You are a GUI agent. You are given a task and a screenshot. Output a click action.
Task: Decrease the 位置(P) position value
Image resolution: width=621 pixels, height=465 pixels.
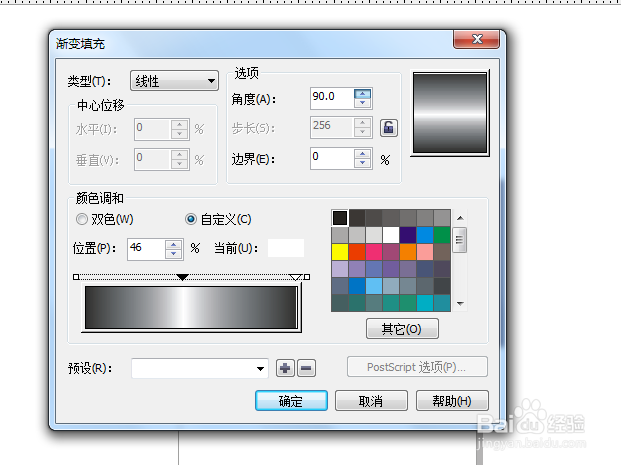pyautogui.click(x=173, y=254)
